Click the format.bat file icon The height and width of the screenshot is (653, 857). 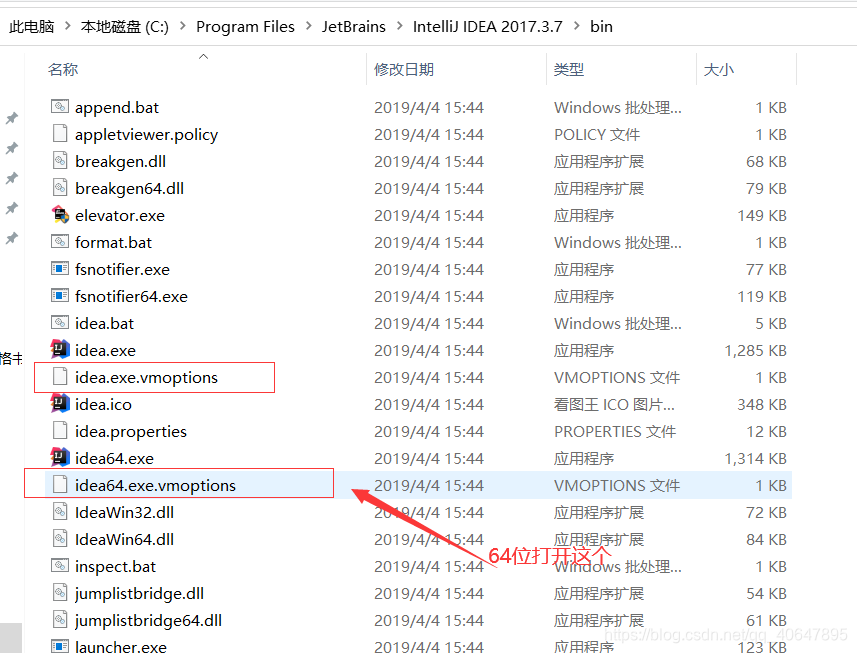[x=60, y=242]
